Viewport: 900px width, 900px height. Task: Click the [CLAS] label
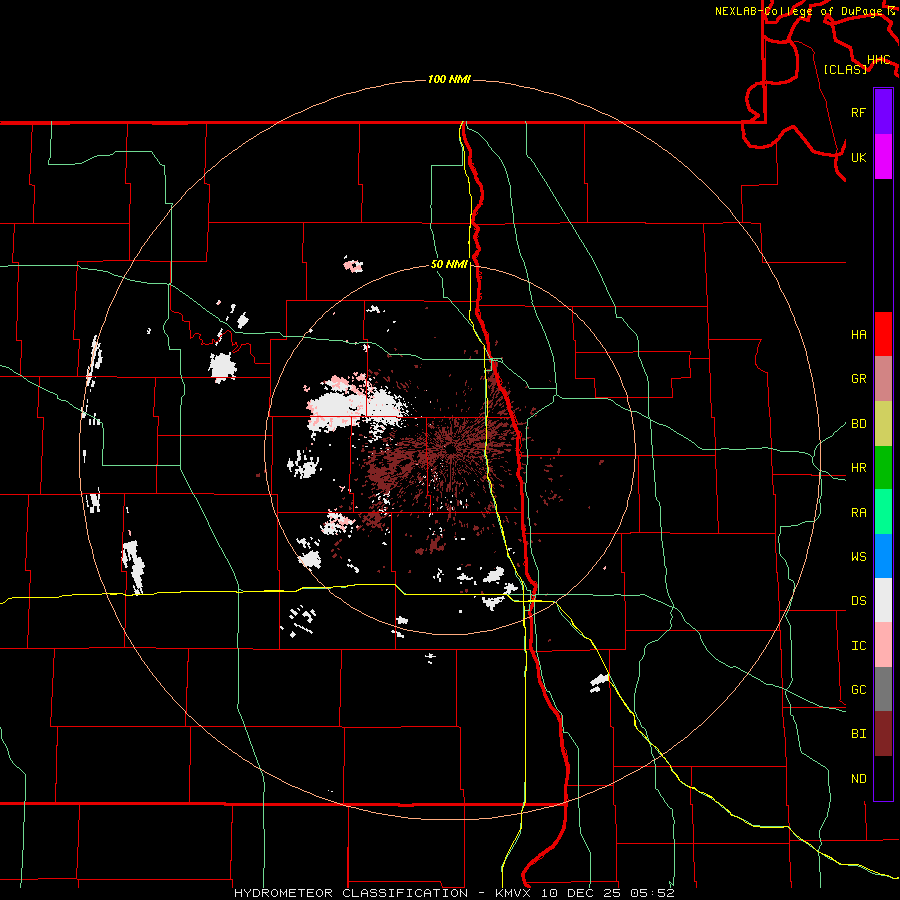pyautogui.click(x=845, y=69)
